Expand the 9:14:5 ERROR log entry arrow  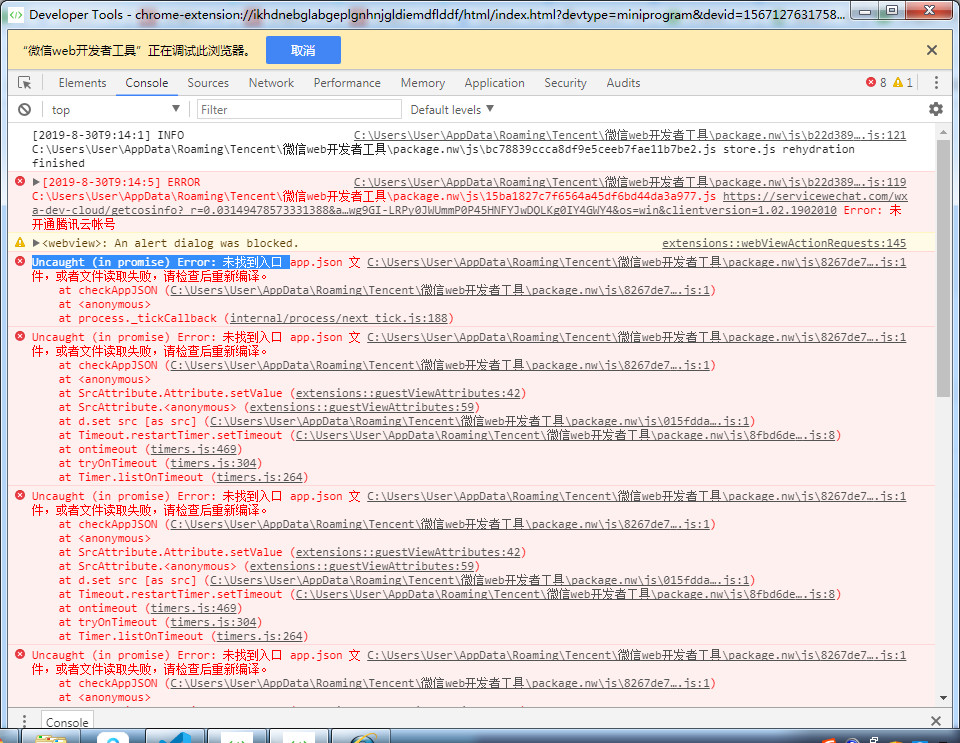click(36, 182)
